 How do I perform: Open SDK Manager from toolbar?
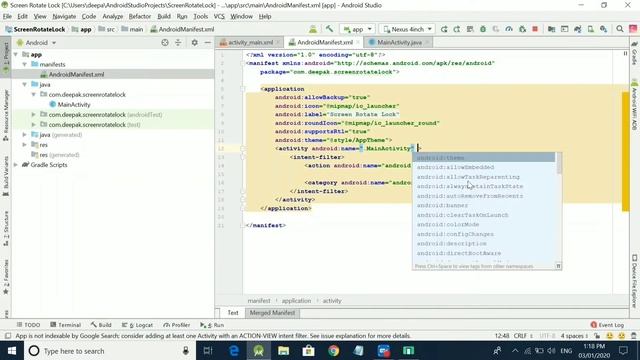click(604, 29)
